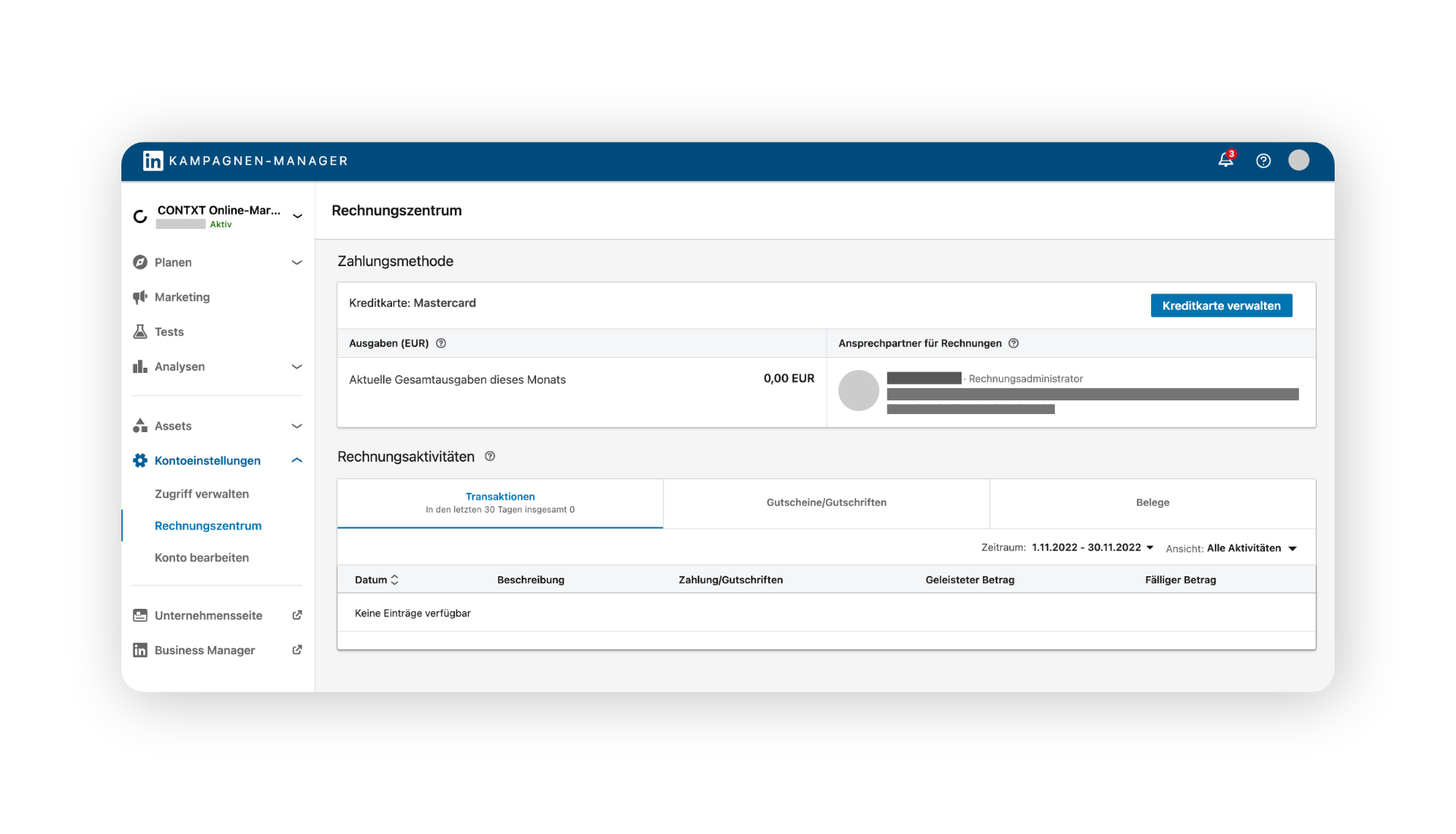Expand the Planen section chevron
The height and width of the screenshot is (834, 1456).
click(x=297, y=262)
